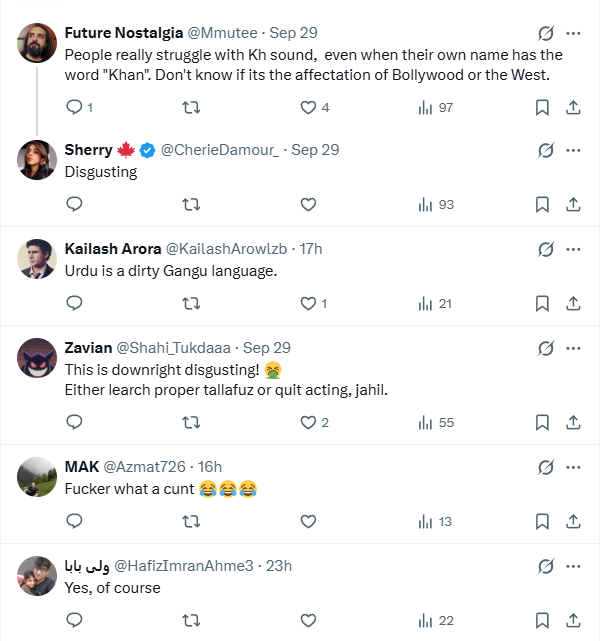This screenshot has width=604, height=641.
Task: View analytics on MAK's tweet with 13 views
Action: pos(435,521)
